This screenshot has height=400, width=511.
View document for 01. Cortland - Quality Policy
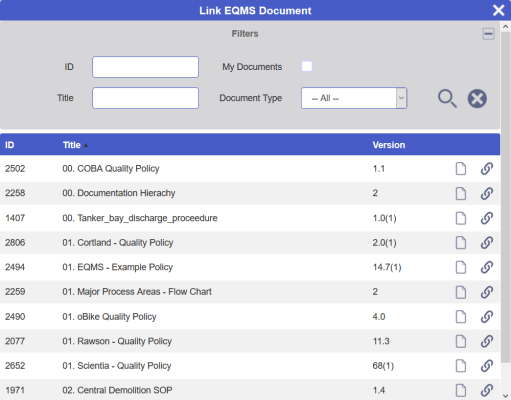coord(461,243)
